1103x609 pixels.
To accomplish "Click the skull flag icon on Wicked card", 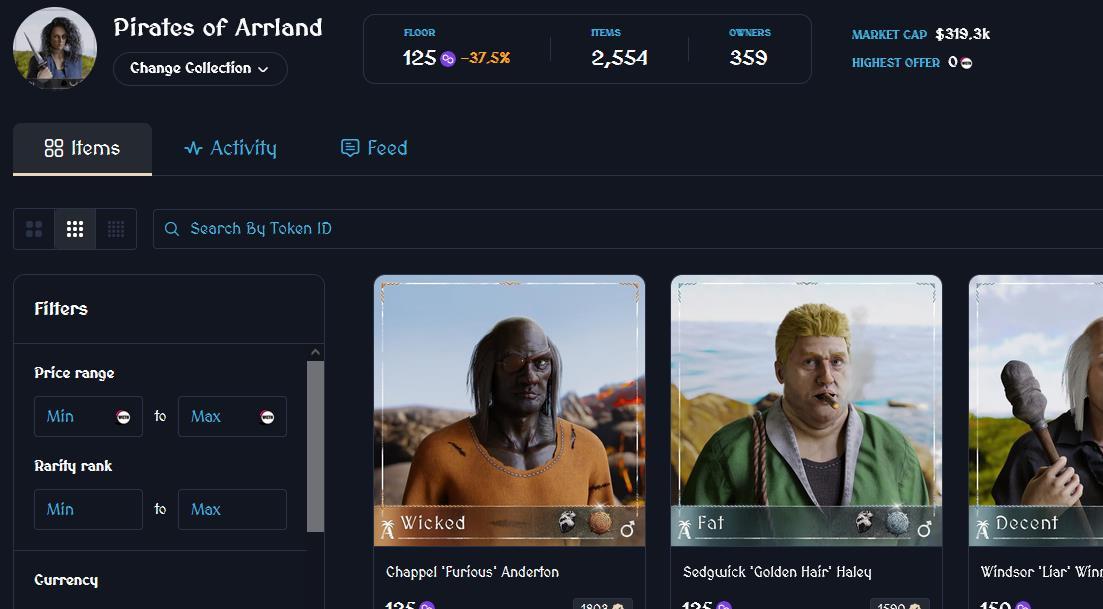I will [x=568, y=522].
